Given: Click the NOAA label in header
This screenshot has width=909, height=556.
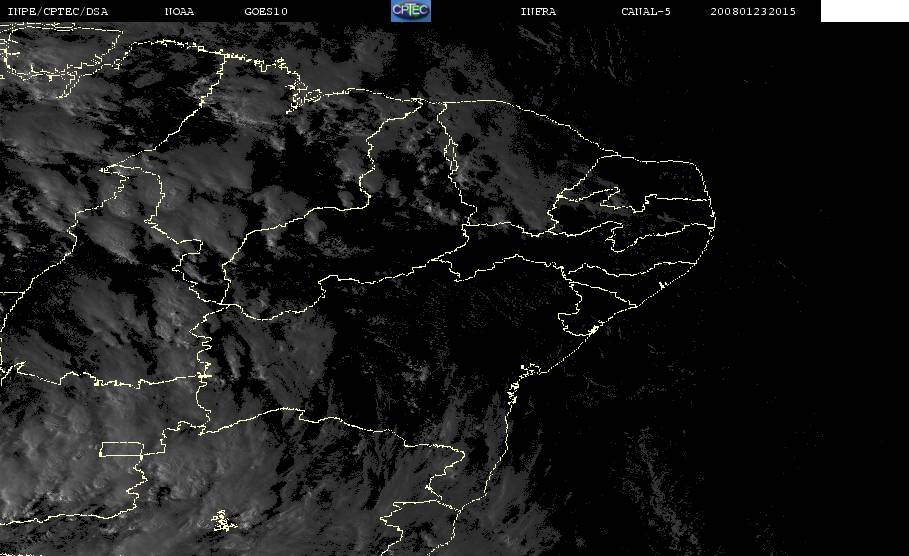Looking at the screenshot, I should (x=179, y=11).
